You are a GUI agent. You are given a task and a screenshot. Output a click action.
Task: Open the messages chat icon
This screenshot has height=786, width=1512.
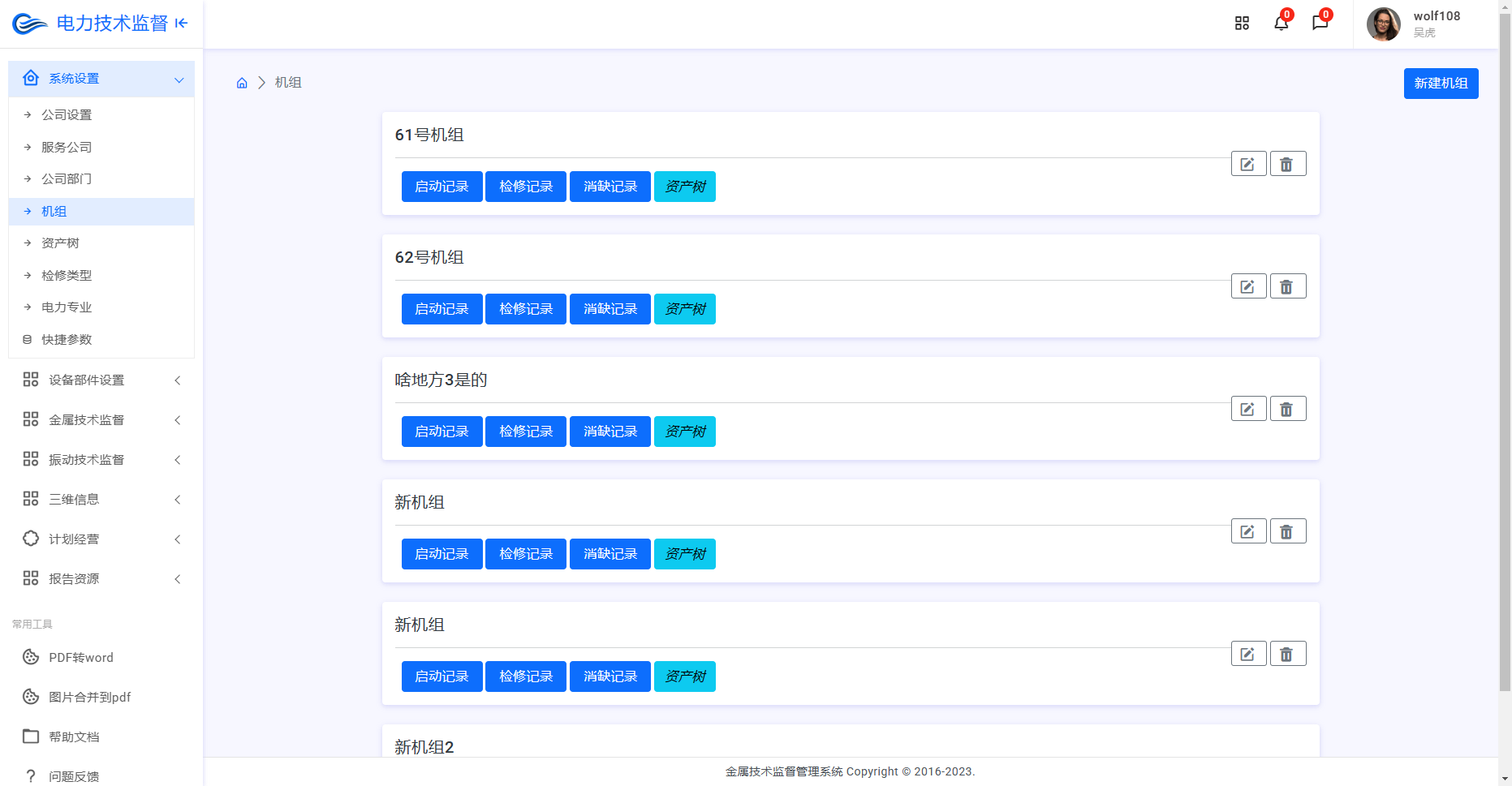1320,23
